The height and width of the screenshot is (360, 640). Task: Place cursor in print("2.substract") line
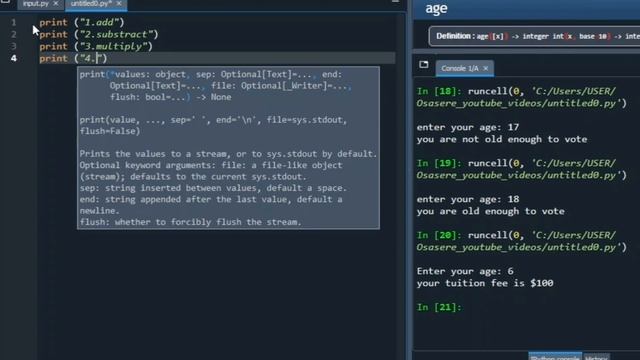(99, 34)
